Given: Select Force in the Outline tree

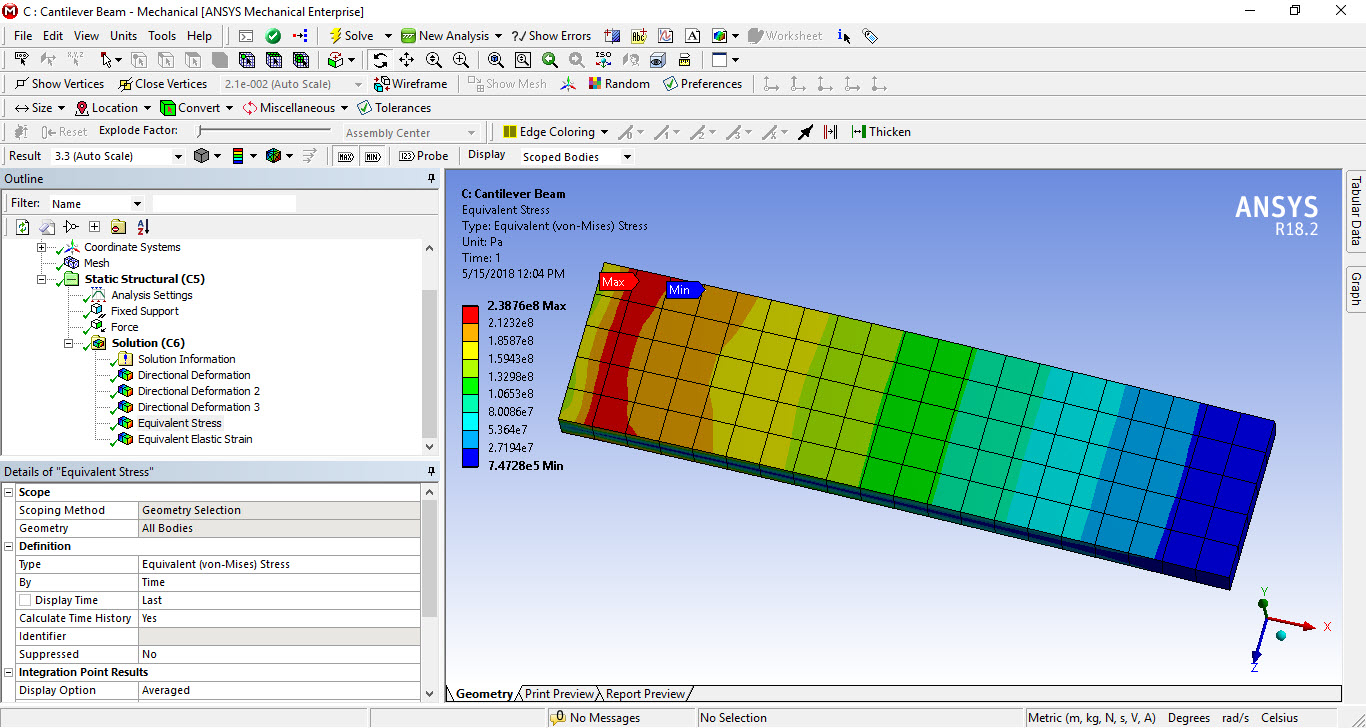Looking at the screenshot, I should pos(125,327).
